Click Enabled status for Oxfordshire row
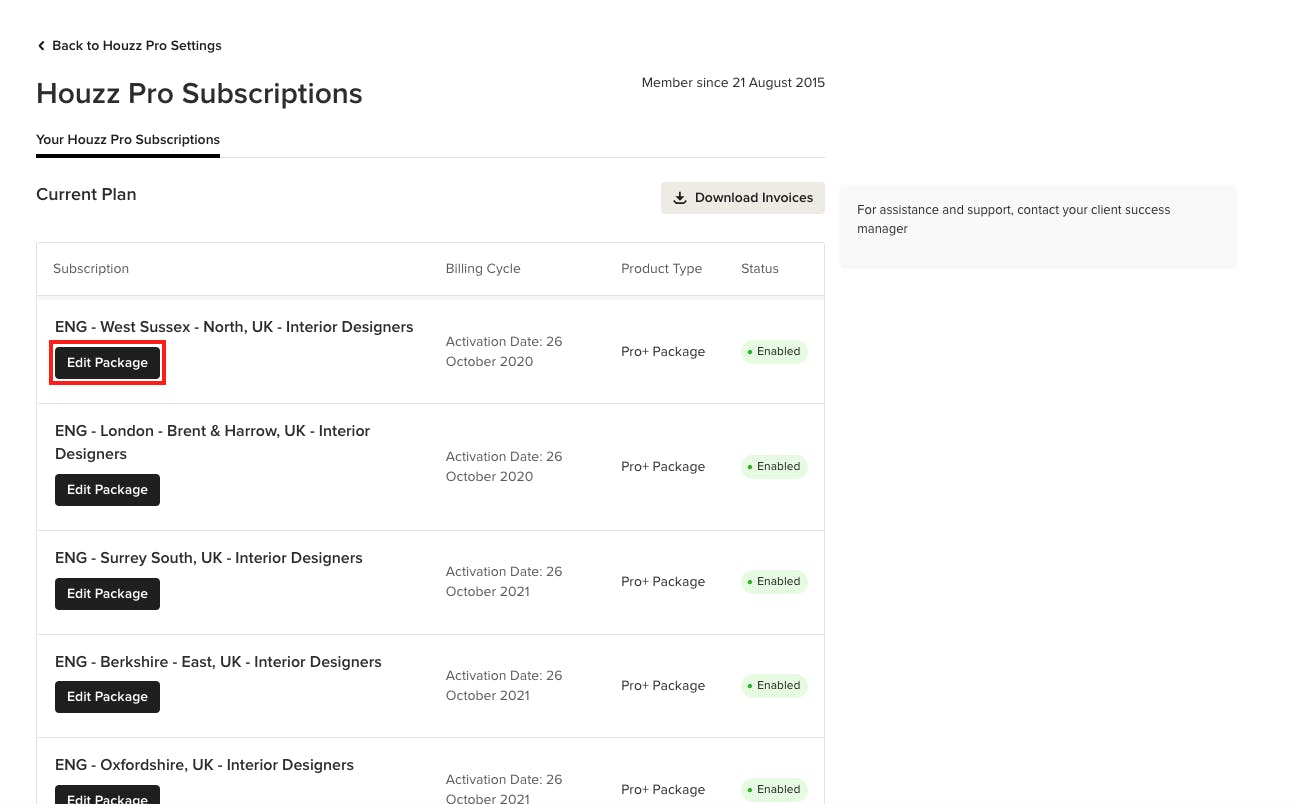The image size is (1299, 804). (774, 790)
